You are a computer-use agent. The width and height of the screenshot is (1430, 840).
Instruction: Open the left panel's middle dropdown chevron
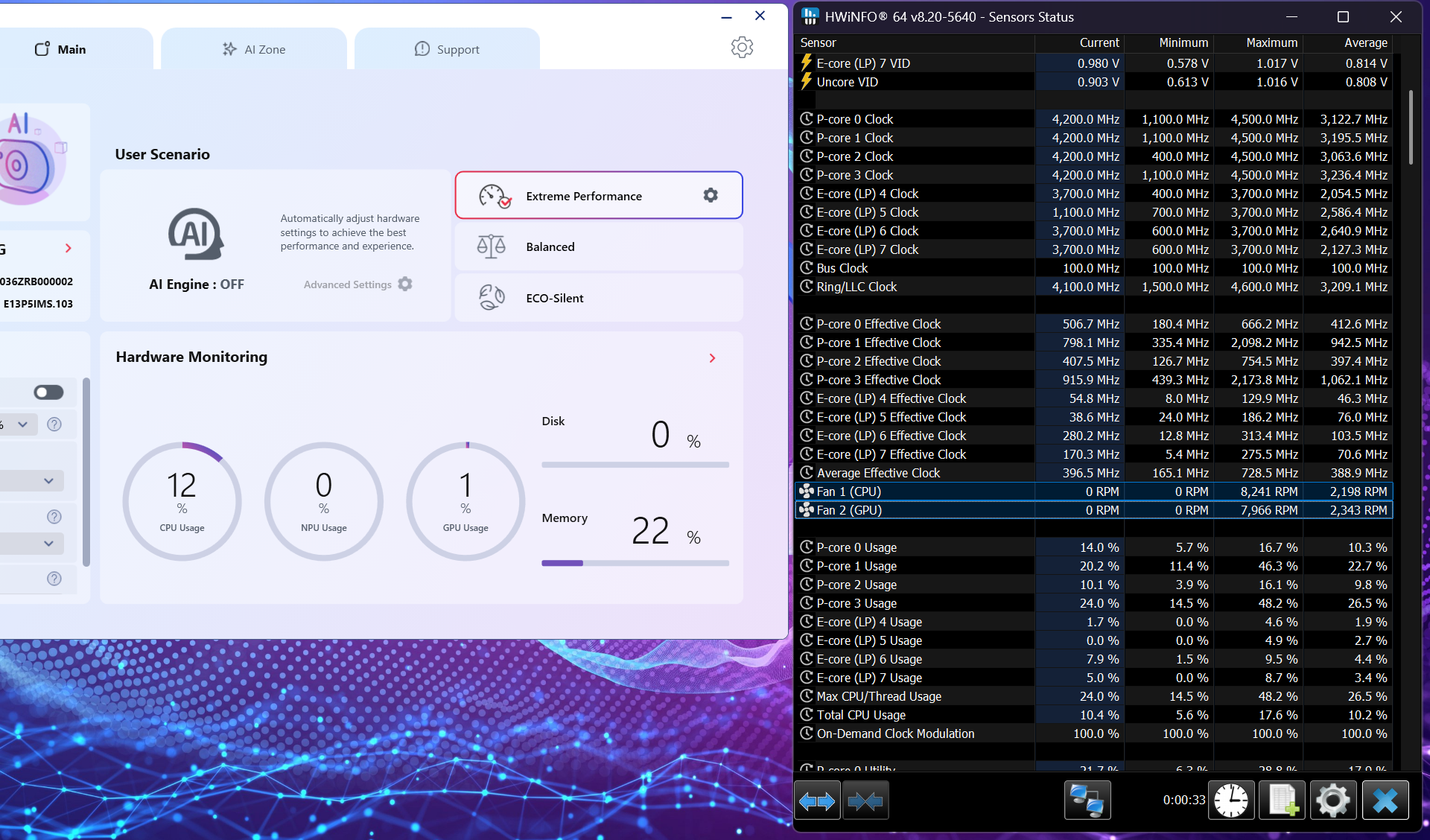point(48,481)
